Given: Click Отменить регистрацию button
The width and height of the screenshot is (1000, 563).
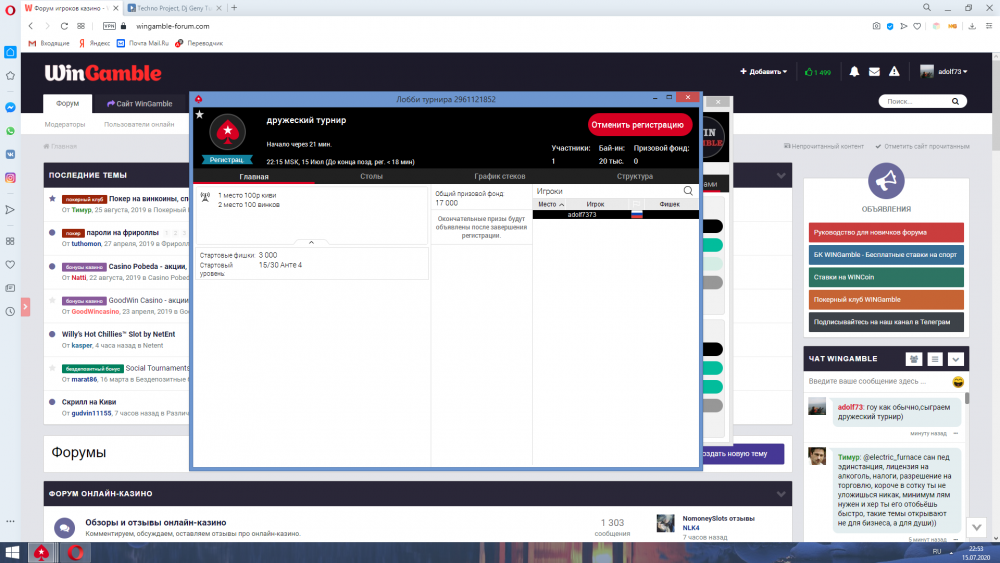Looking at the screenshot, I should pyautogui.click(x=639, y=125).
